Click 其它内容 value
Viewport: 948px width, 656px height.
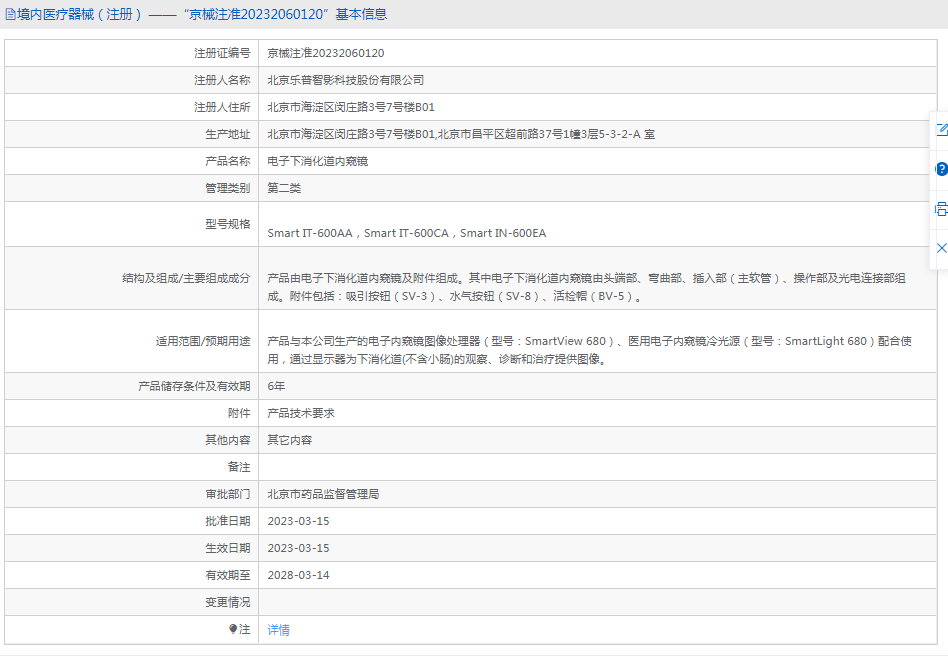coord(290,440)
